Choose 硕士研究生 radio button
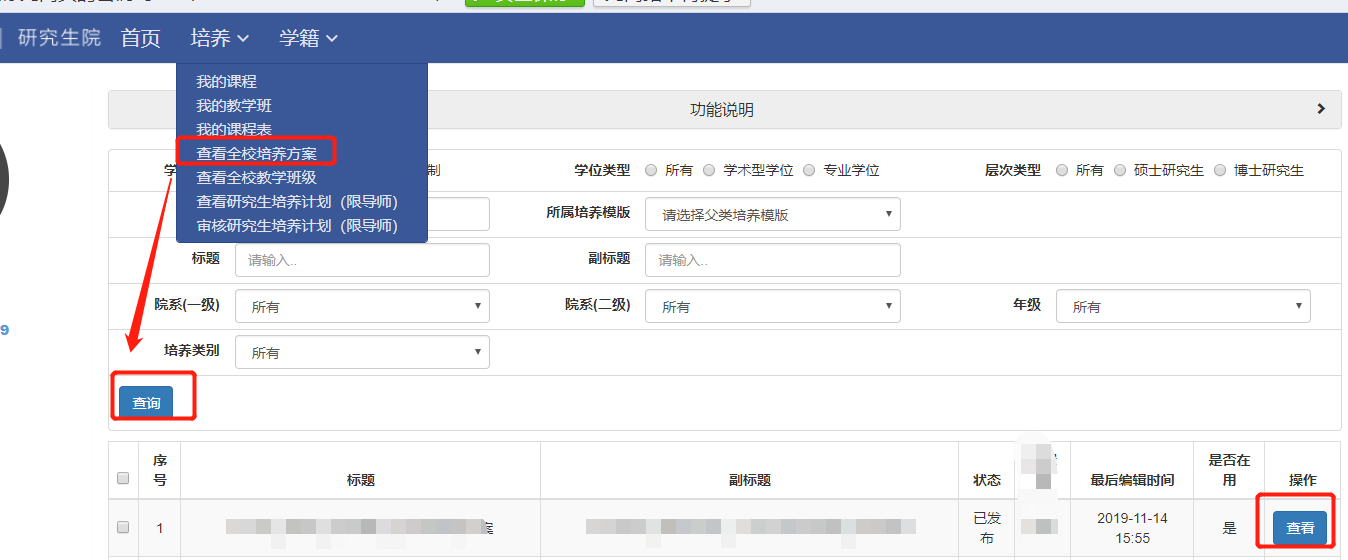 pyautogui.click(x=1120, y=170)
